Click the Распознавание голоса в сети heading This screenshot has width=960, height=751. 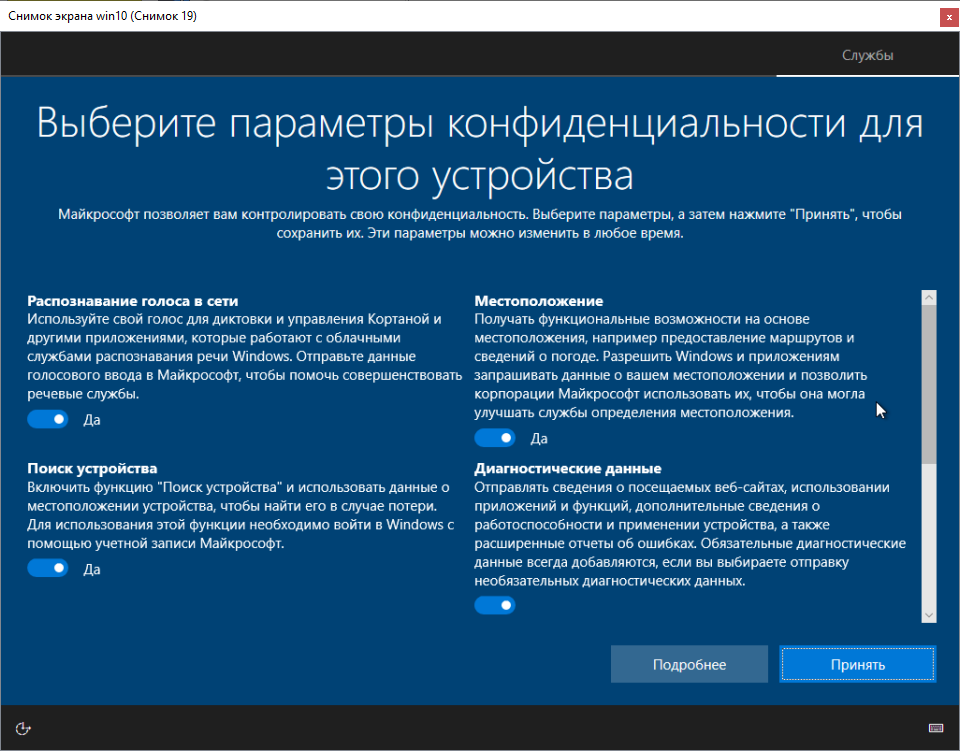(x=133, y=301)
